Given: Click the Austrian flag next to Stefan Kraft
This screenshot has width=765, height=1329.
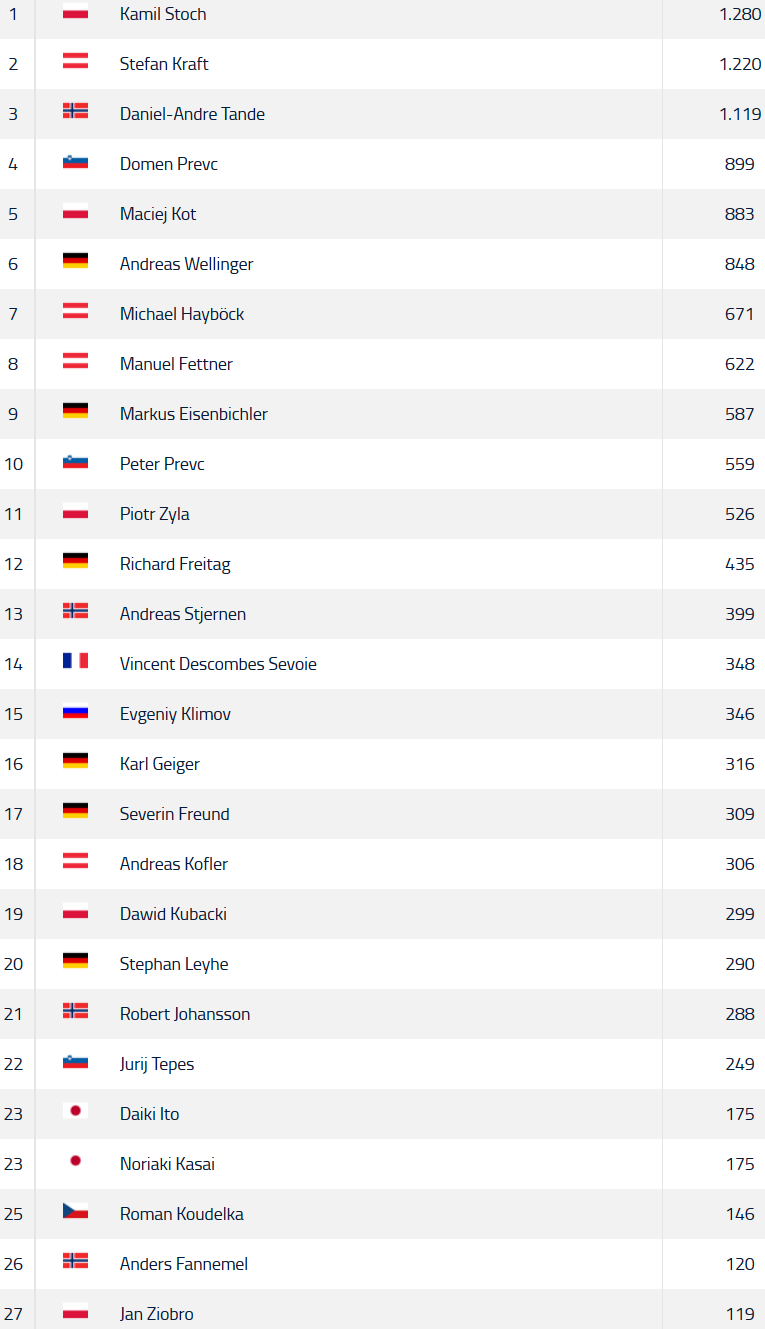Looking at the screenshot, I should (75, 61).
